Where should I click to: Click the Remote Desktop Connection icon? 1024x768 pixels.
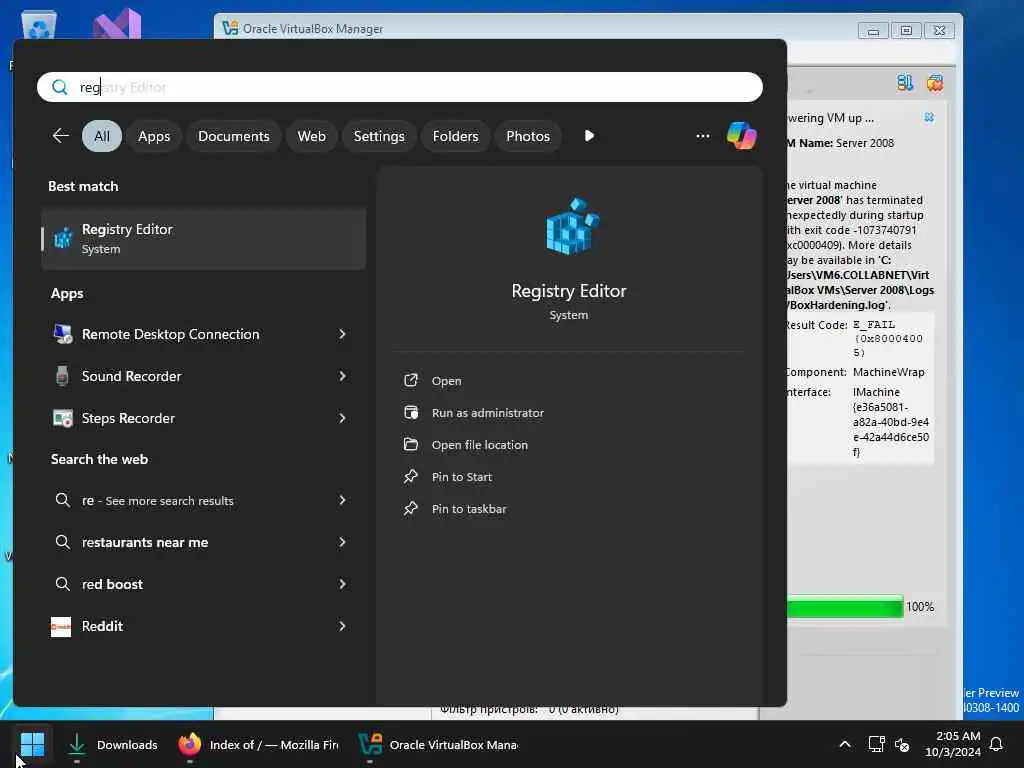pyautogui.click(x=63, y=334)
